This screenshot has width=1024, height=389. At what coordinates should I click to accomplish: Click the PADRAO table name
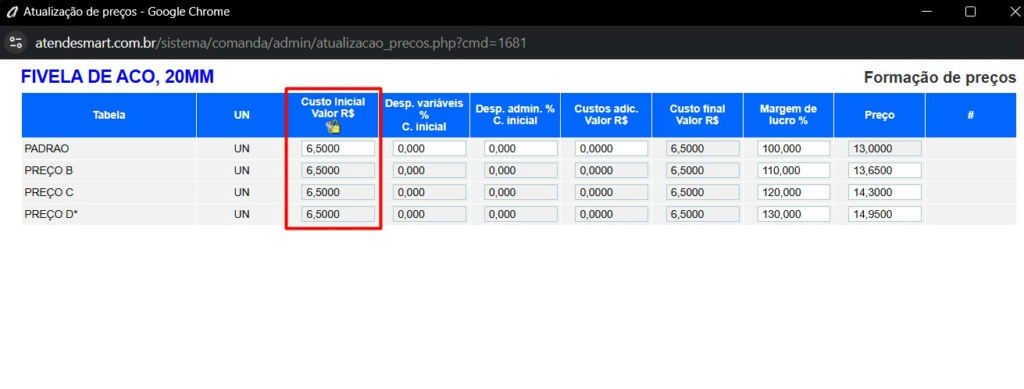coord(46,149)
